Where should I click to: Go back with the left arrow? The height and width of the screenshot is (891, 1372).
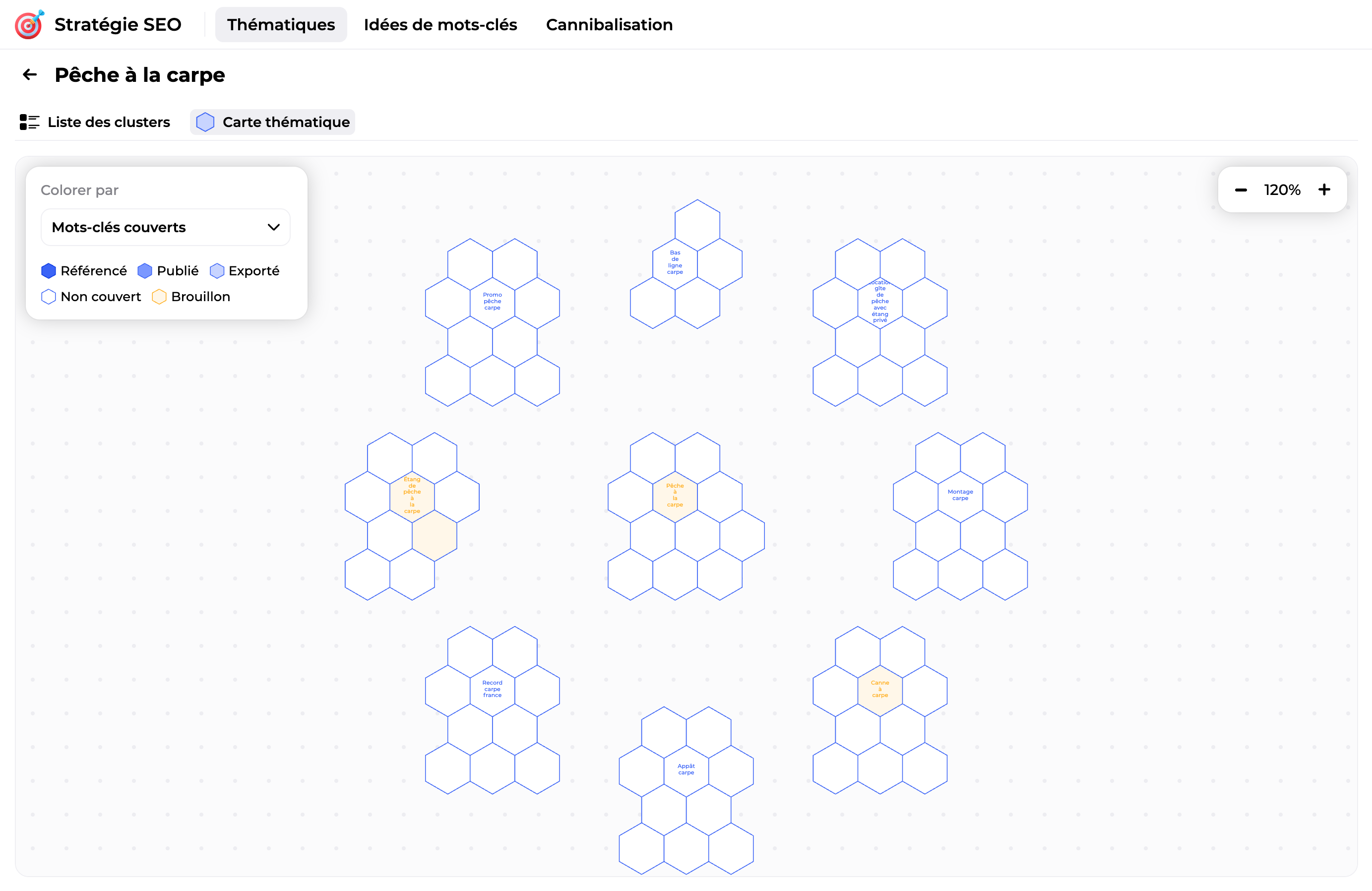(x=29, y=74)
